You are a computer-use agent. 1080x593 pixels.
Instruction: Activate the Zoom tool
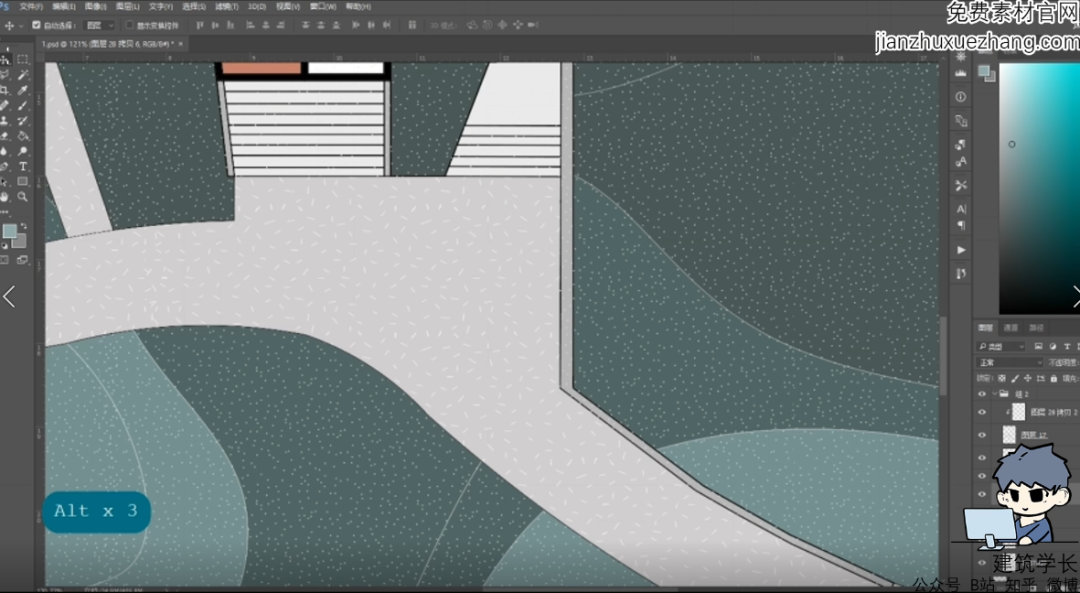(x=23, y=197)
